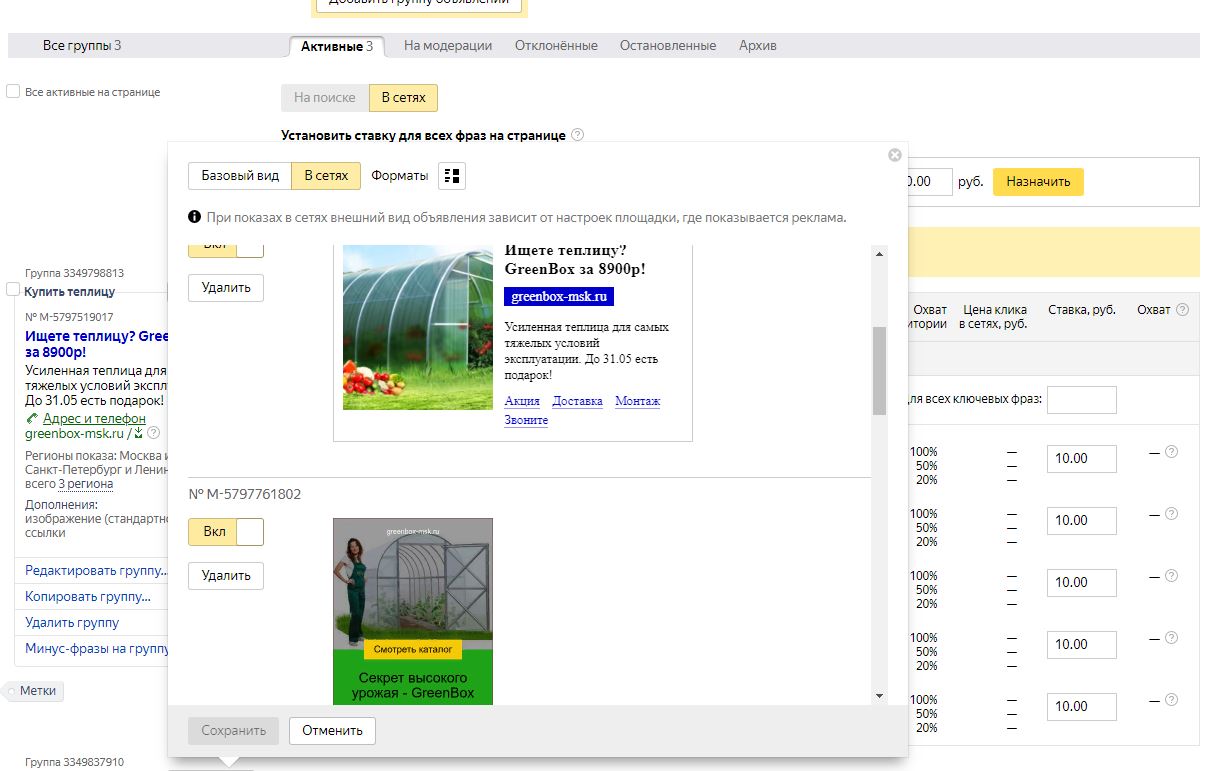Click the ad headline 'Ищете теплицу? GreenBox за 8900р!' in the popup preview

pos(575,260)
